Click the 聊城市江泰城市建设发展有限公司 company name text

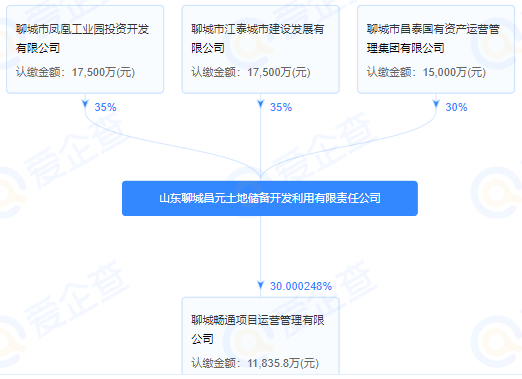(258, 38)
